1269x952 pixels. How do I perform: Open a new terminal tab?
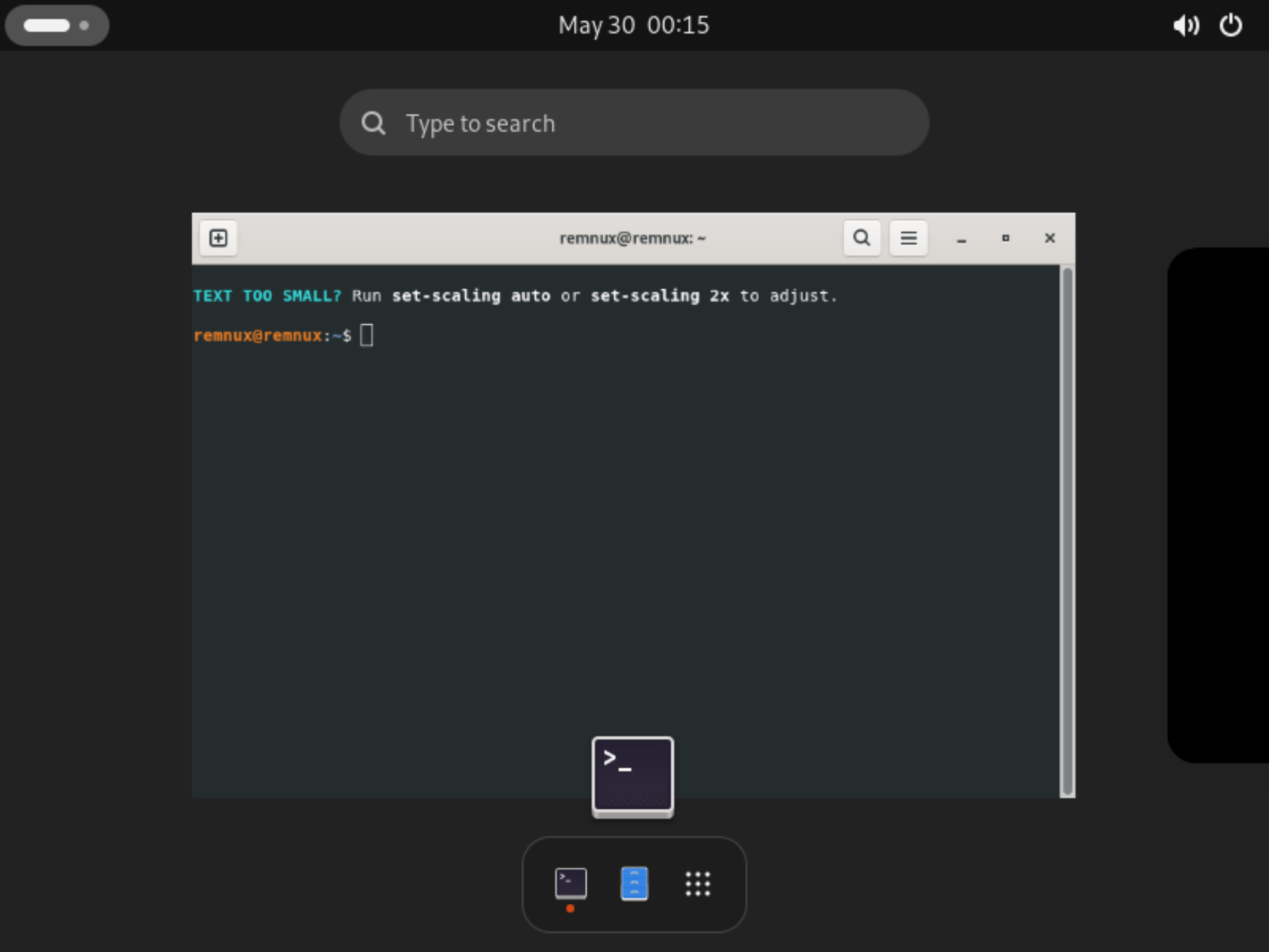click(x=218, y=238)
